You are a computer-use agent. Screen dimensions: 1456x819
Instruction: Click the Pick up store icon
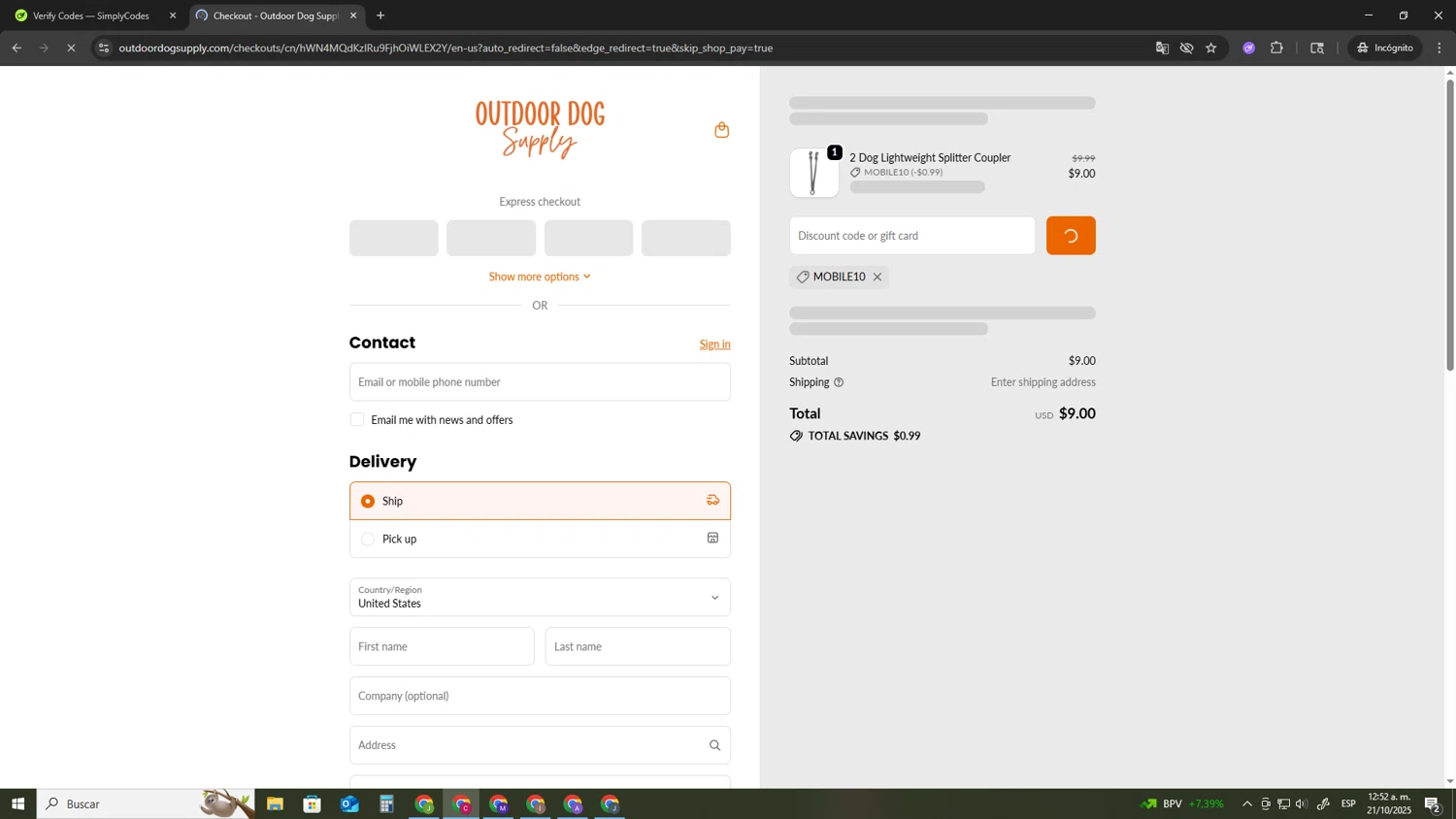coord(712,539)
